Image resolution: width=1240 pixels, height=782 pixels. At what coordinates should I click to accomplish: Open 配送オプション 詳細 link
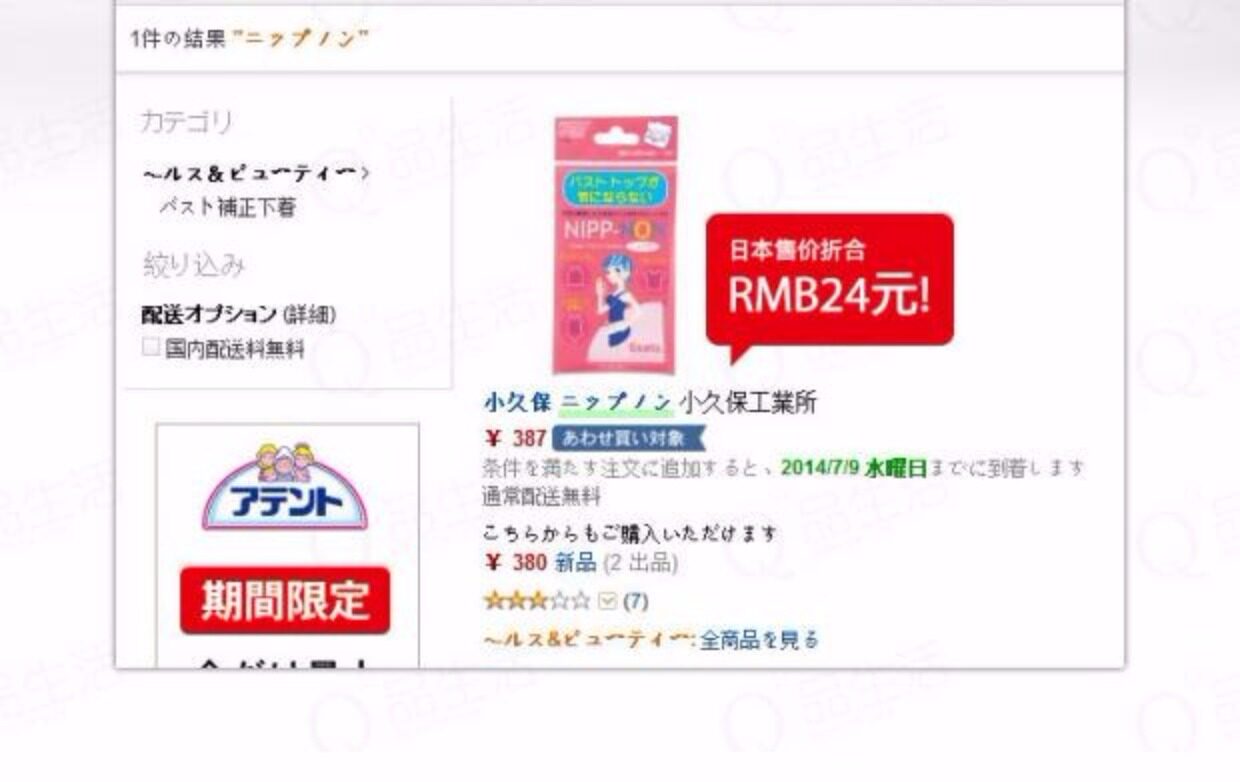pyautogui.click(x=310, y=315)
